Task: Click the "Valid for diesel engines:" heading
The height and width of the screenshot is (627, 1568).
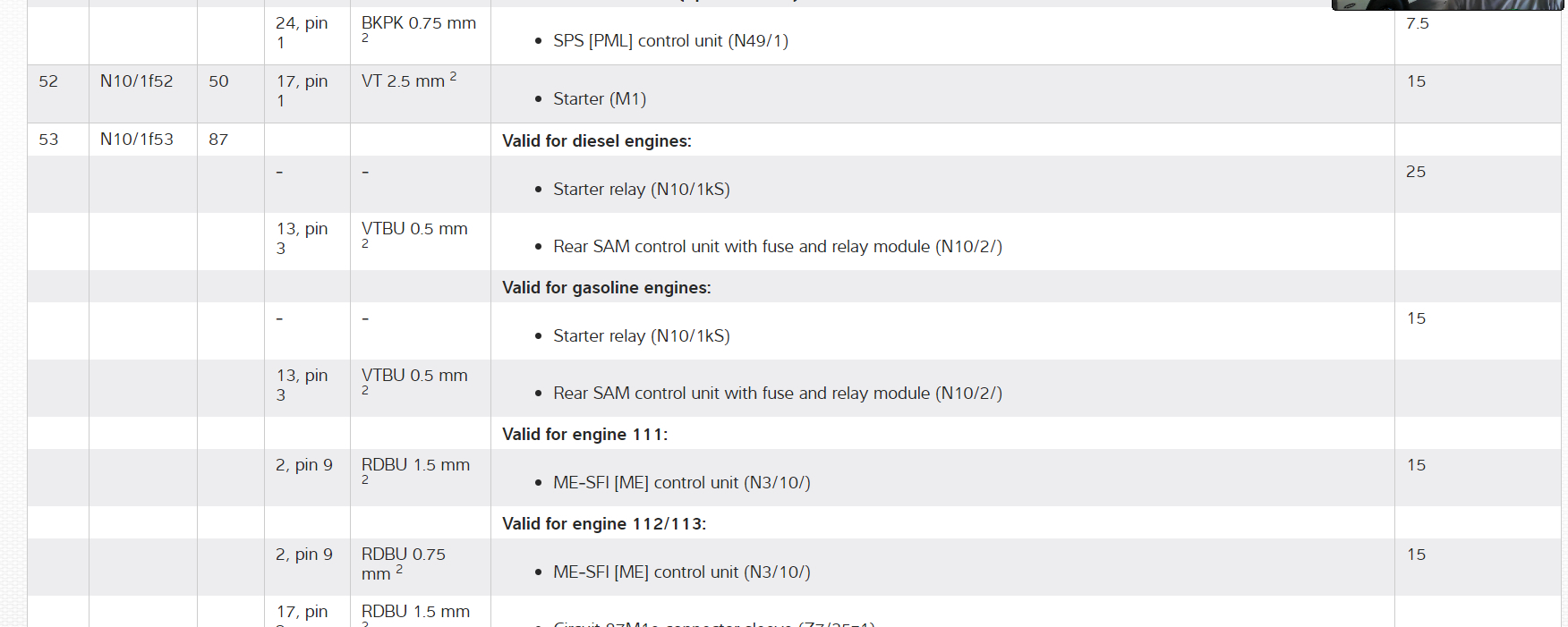Action: pos(597,141)
